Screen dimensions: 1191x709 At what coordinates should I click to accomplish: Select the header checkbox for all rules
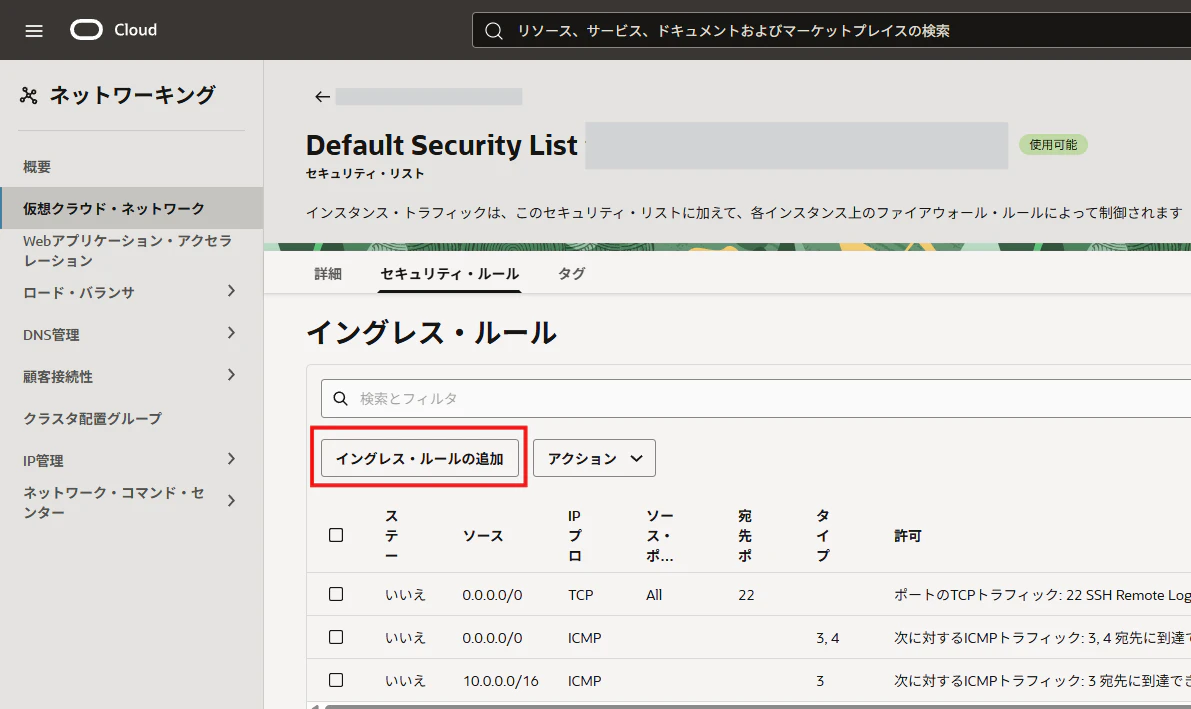click(336, 535)
